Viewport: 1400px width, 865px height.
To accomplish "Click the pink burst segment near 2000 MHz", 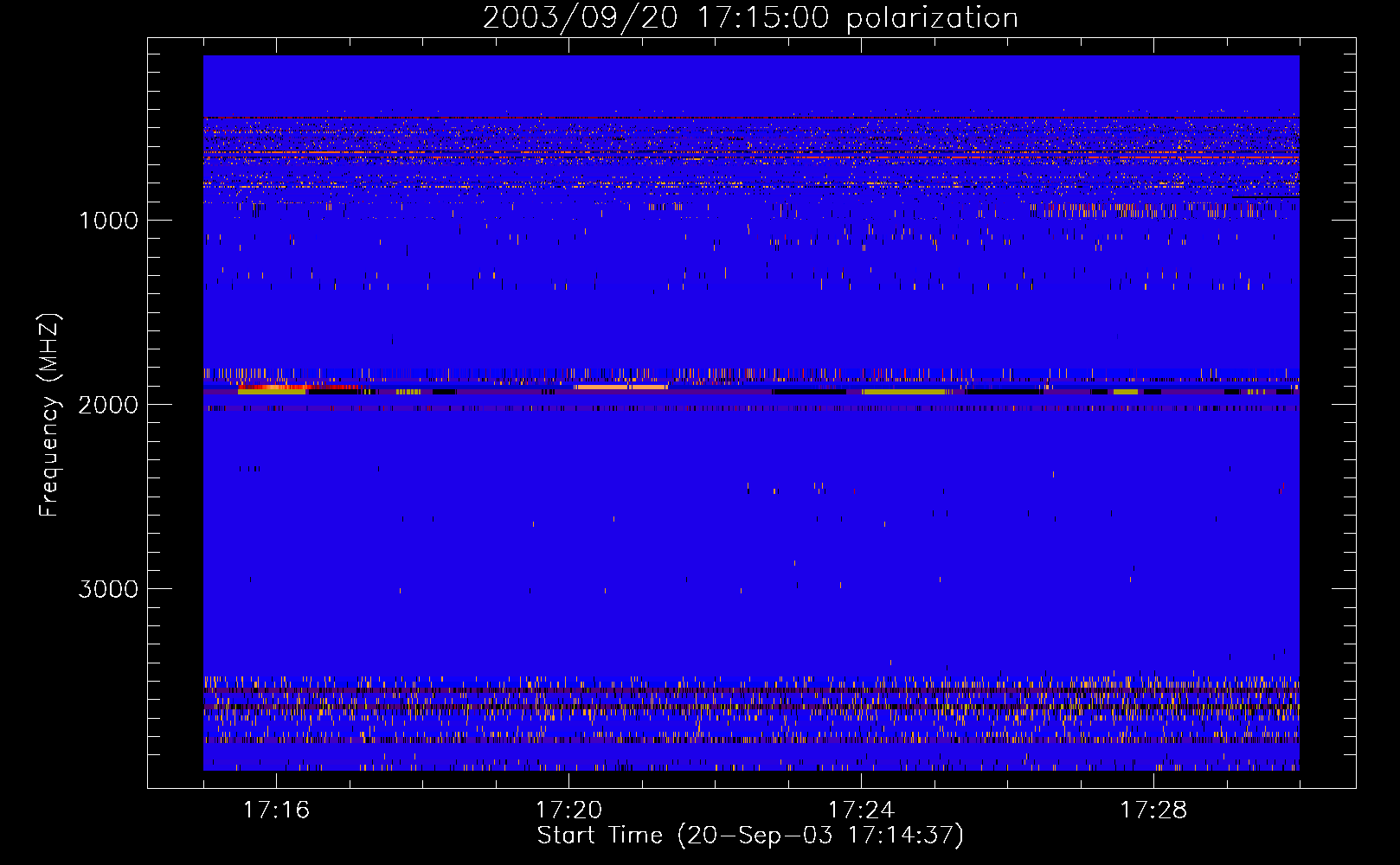I will pyautogui.click(x=620, y=387).
